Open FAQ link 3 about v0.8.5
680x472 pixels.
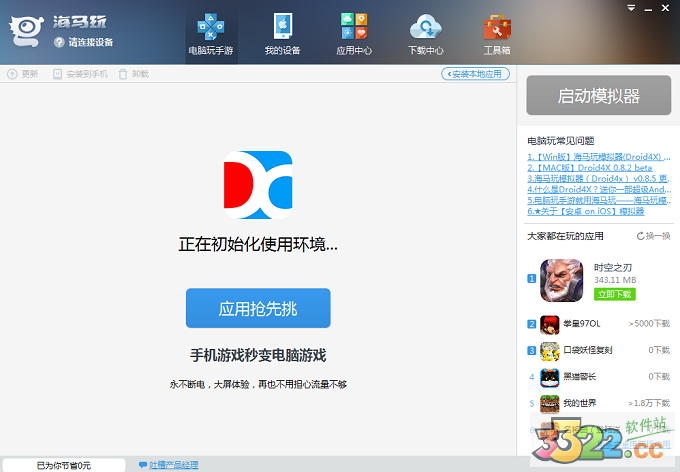click(x=598, y=178)
